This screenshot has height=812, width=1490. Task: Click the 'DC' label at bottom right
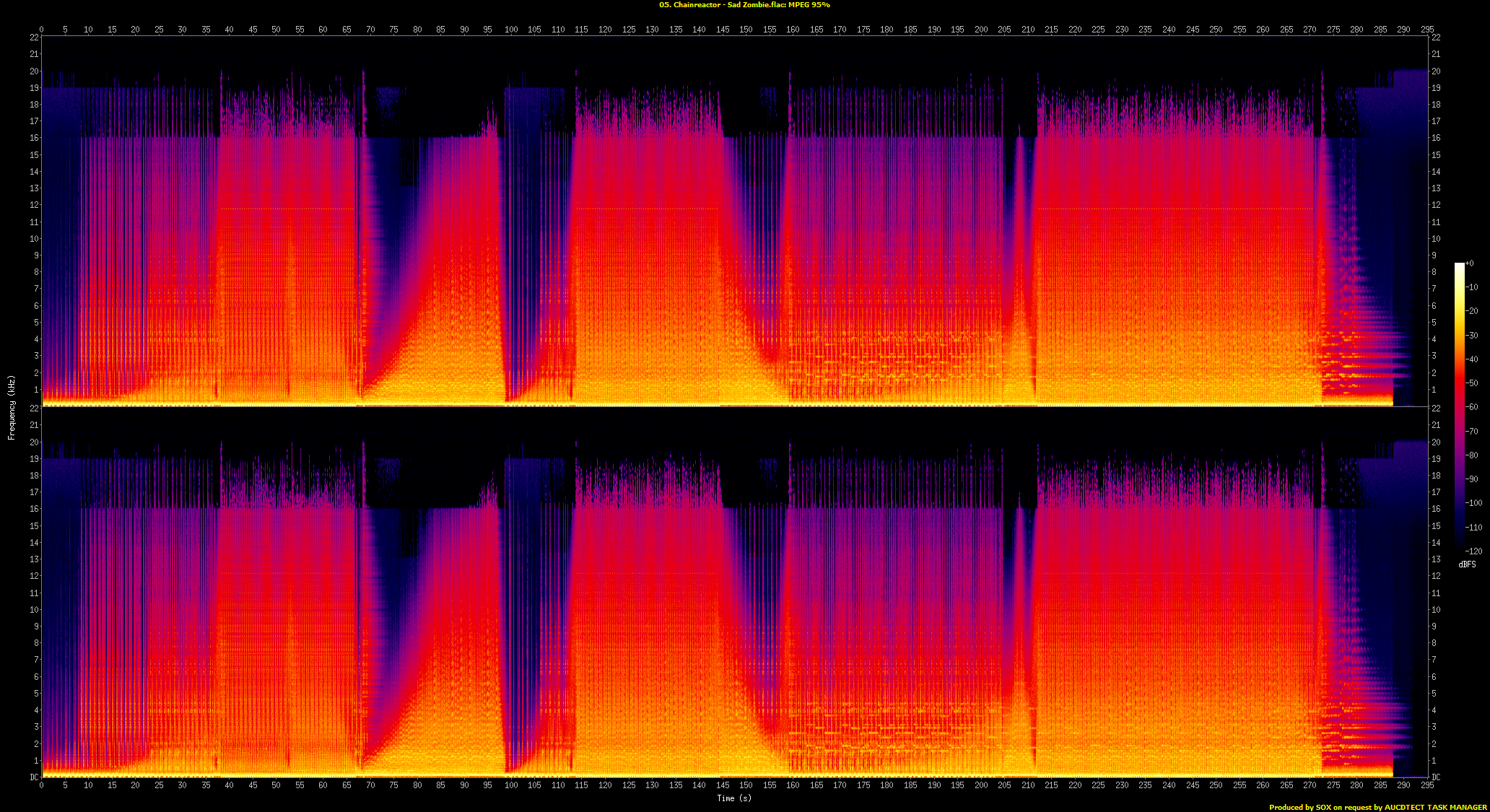click(x=1437, y=777)
